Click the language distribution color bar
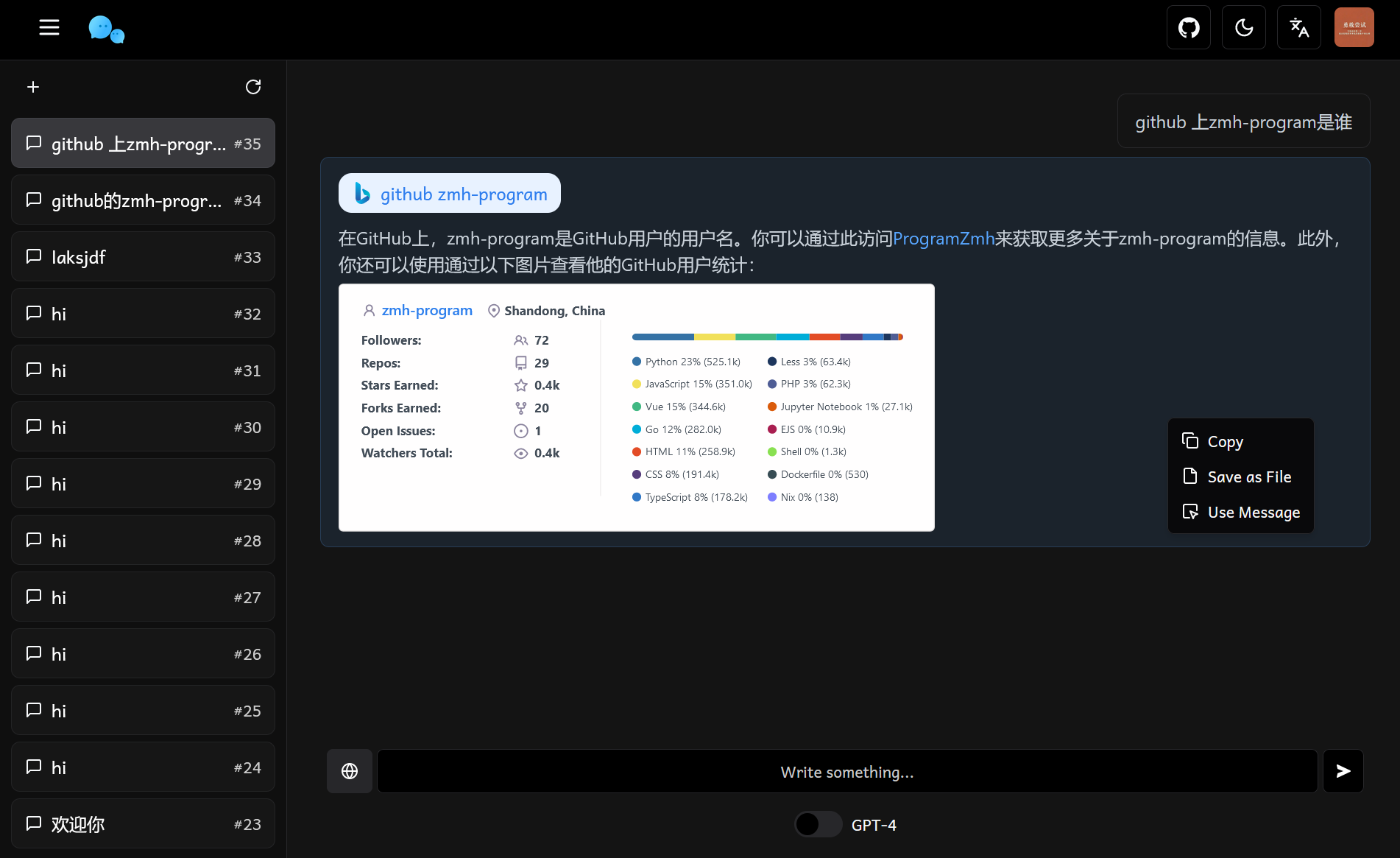Viewport: 1400px width, 858px height. point(768,337)
